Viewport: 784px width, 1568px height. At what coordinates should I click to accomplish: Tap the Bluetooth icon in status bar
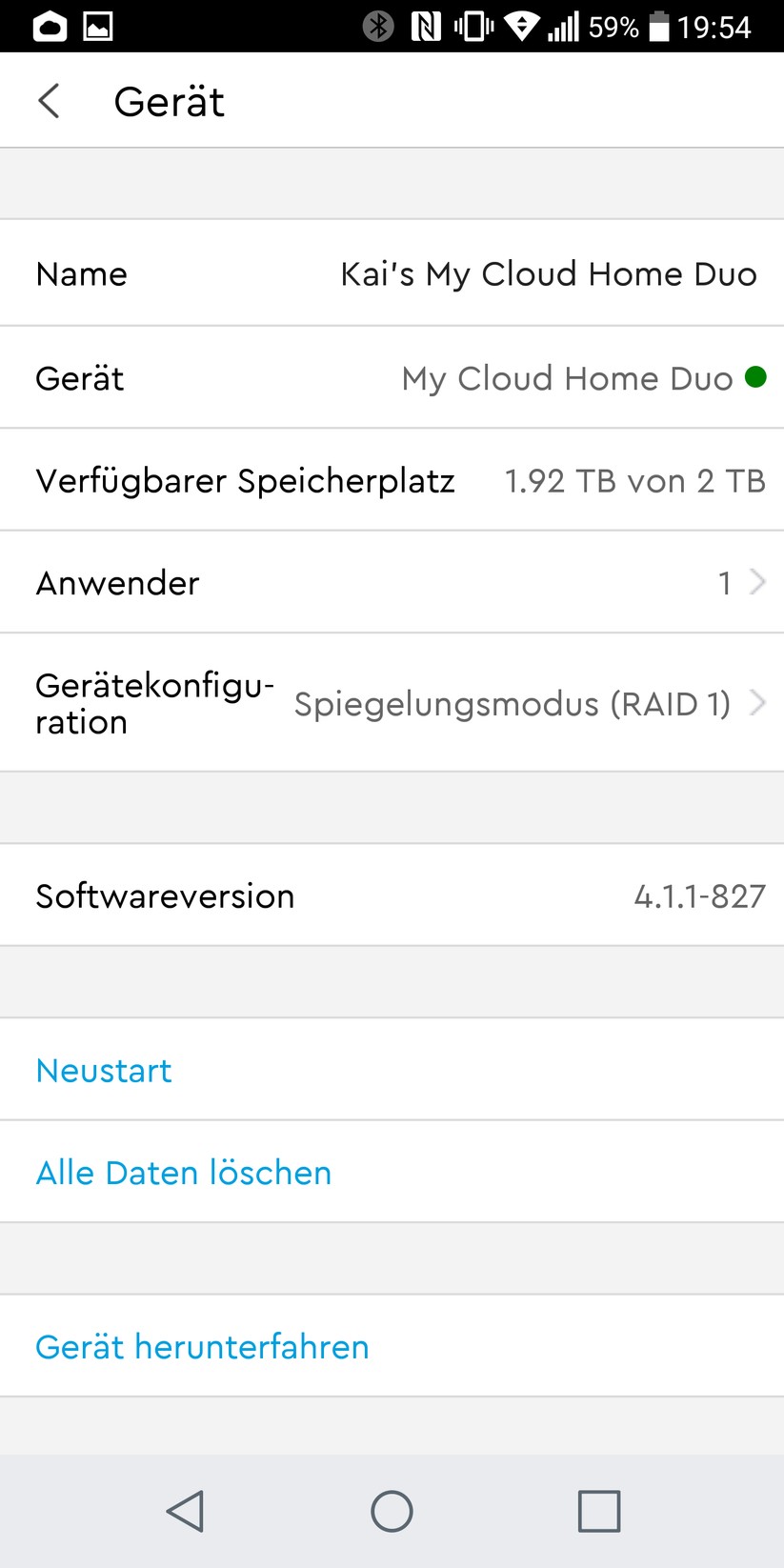pos(378,26)
